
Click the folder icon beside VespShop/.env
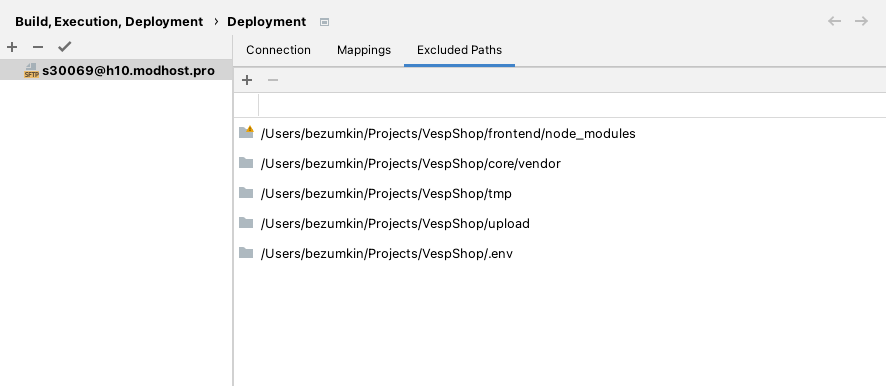click(x=246, y=253)
